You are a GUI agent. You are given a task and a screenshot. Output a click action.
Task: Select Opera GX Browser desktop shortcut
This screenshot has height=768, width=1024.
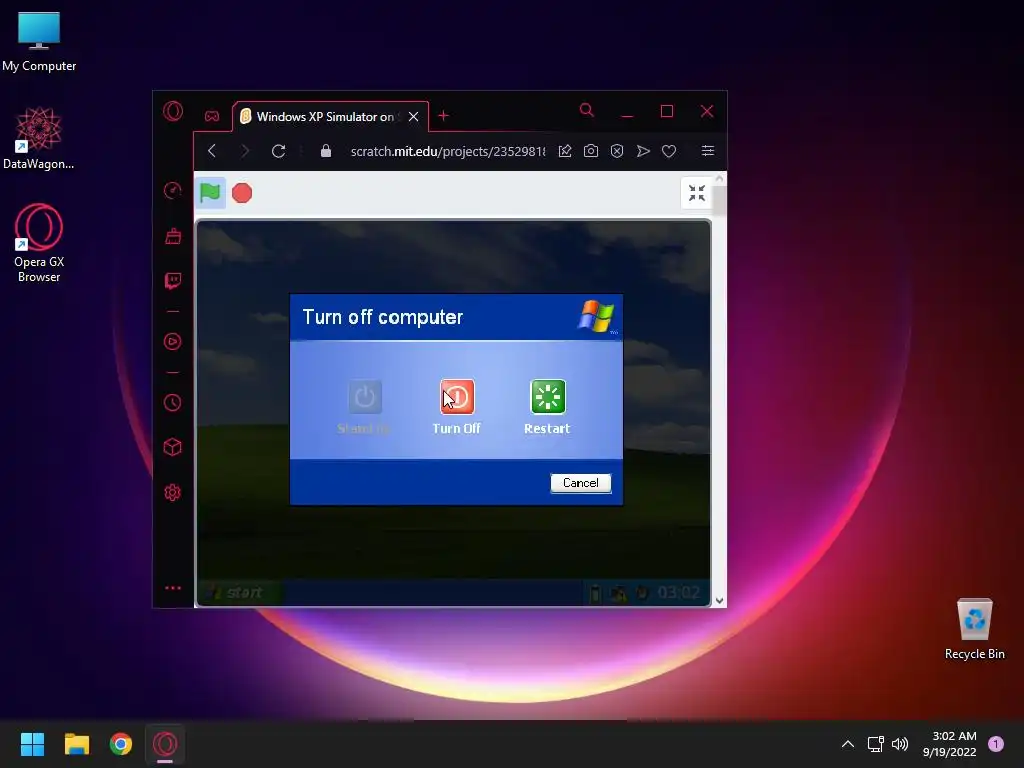point(39,243)
